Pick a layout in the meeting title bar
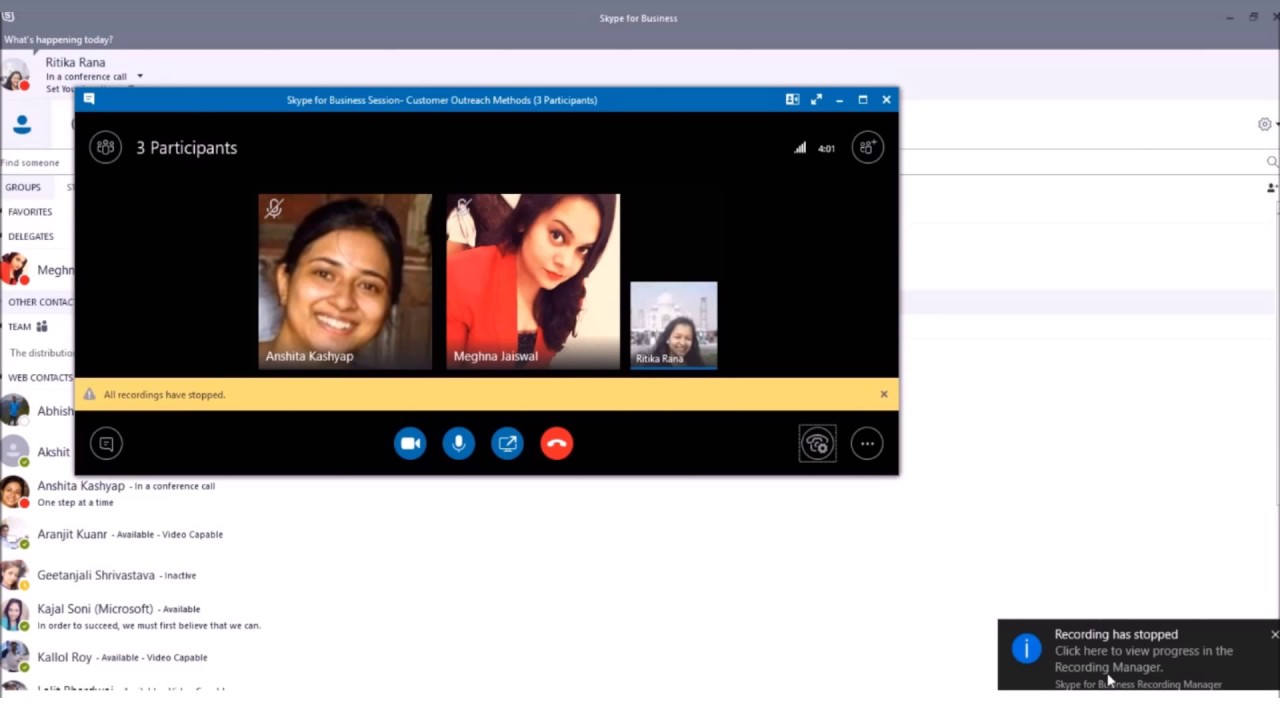This screenshot has width=1280, height=720. click(x=792, y=100)
